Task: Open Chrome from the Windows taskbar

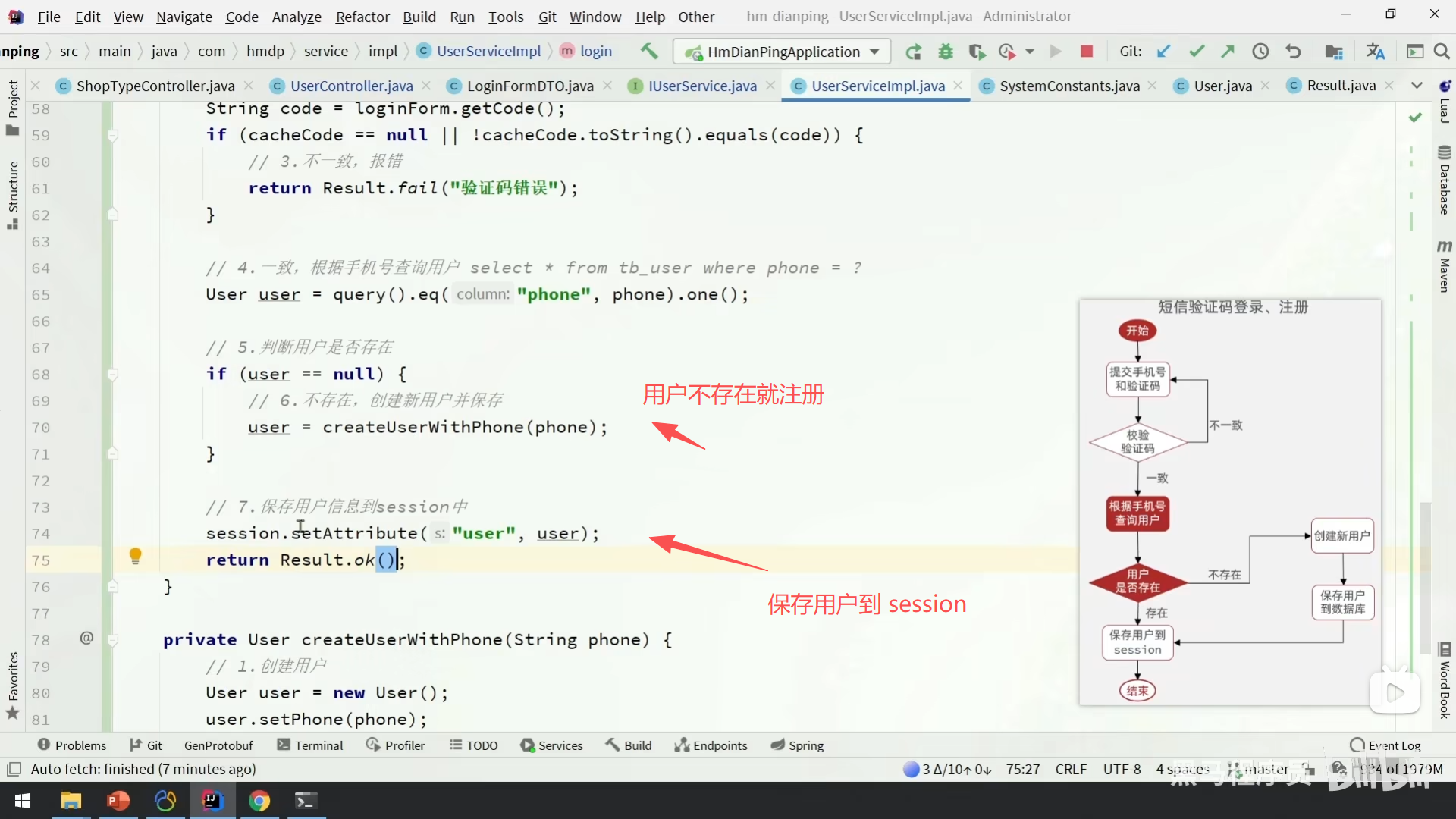Action: pos(259,801)
